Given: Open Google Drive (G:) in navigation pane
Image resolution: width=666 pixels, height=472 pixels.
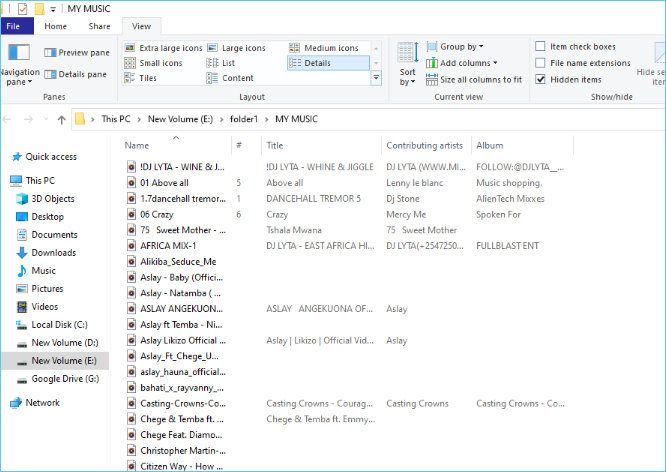Looking at the screenshot, I should tap(65, 379).
